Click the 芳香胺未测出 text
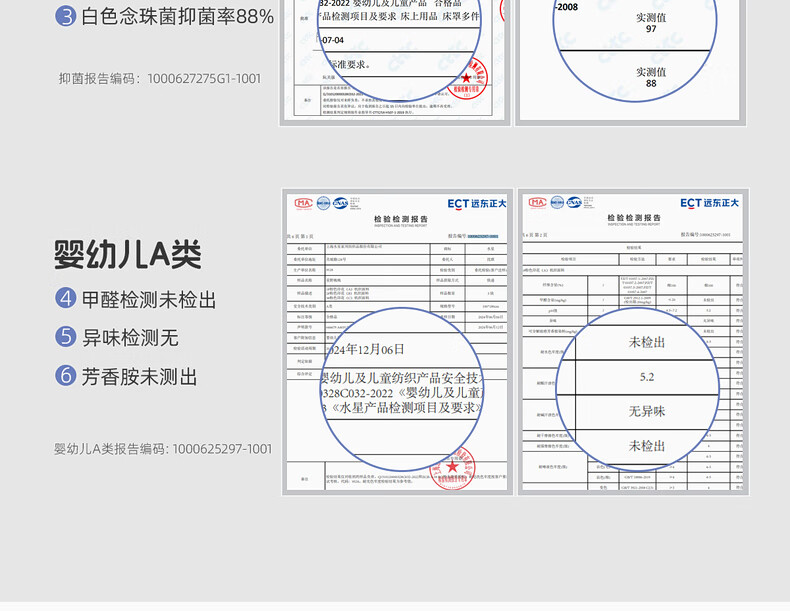The image size is (790, 611). coord(140,376)
